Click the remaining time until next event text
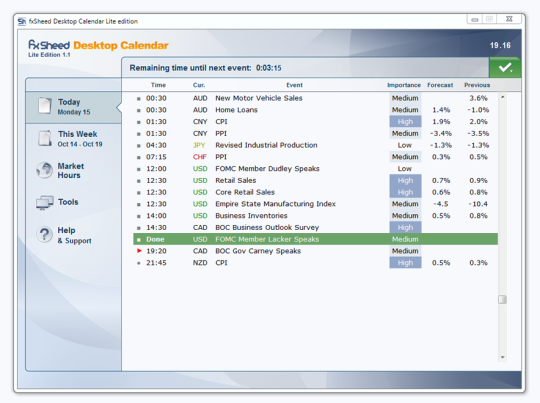 tap(205, 68)
